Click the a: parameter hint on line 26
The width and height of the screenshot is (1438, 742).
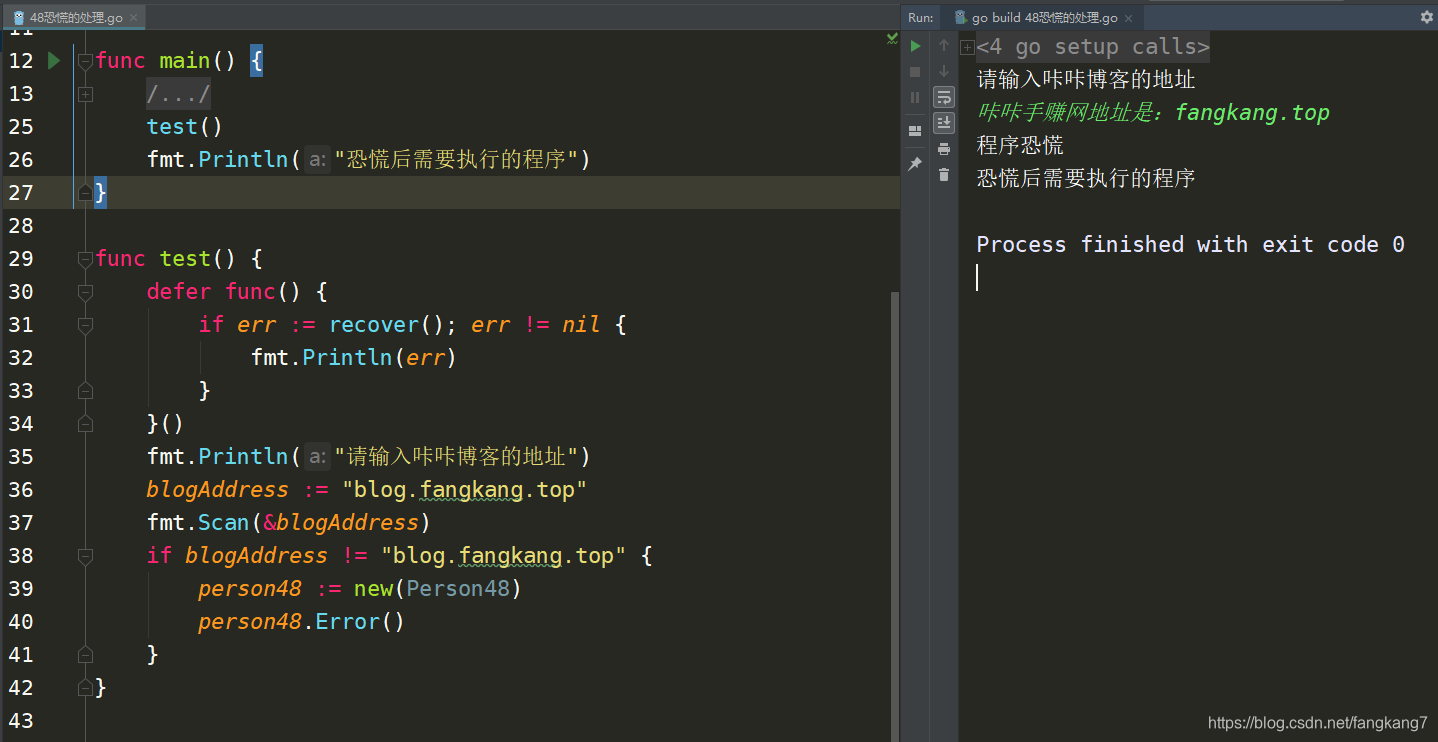317,160
